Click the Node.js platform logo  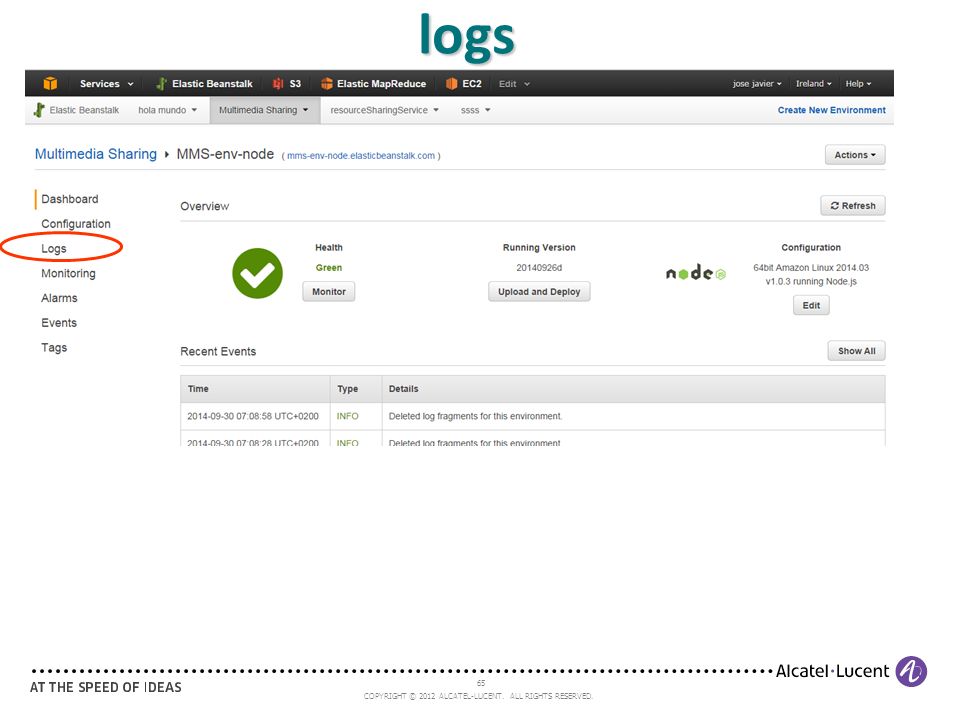click(x=696, y=273)
